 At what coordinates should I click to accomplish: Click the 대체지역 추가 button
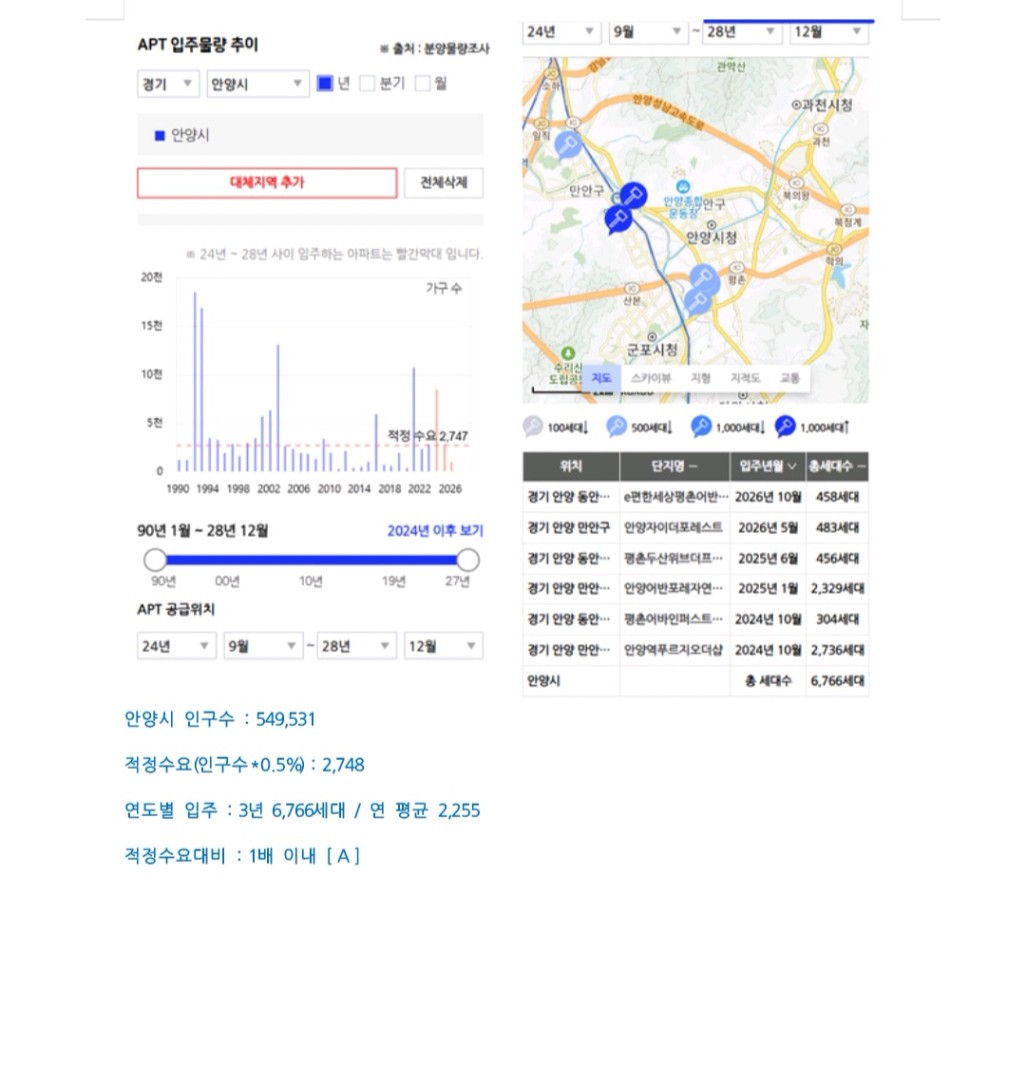pyautogui.click(x=267, y=183)
